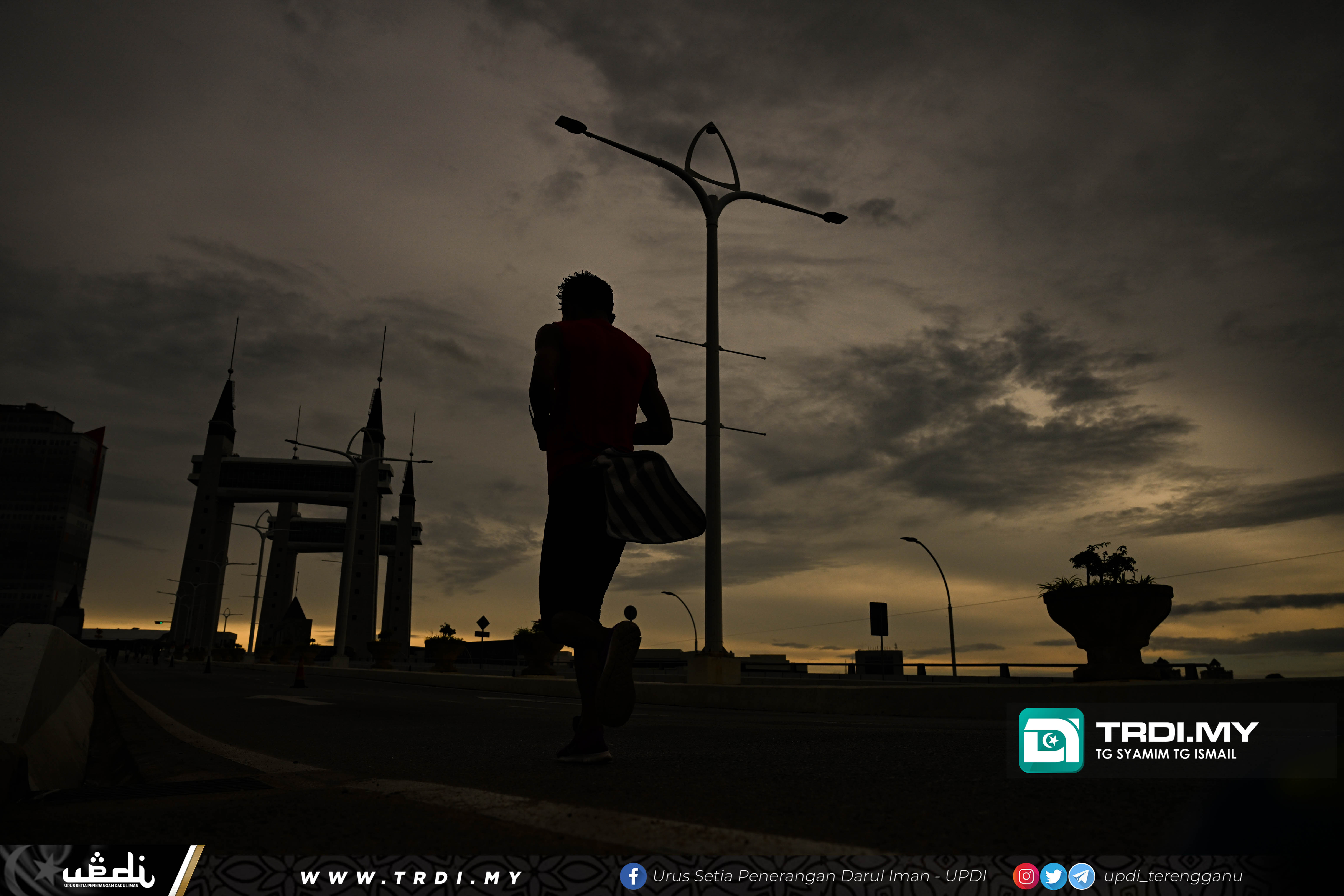Click the Instagram icon in footer

click(x=1026, y=876)
